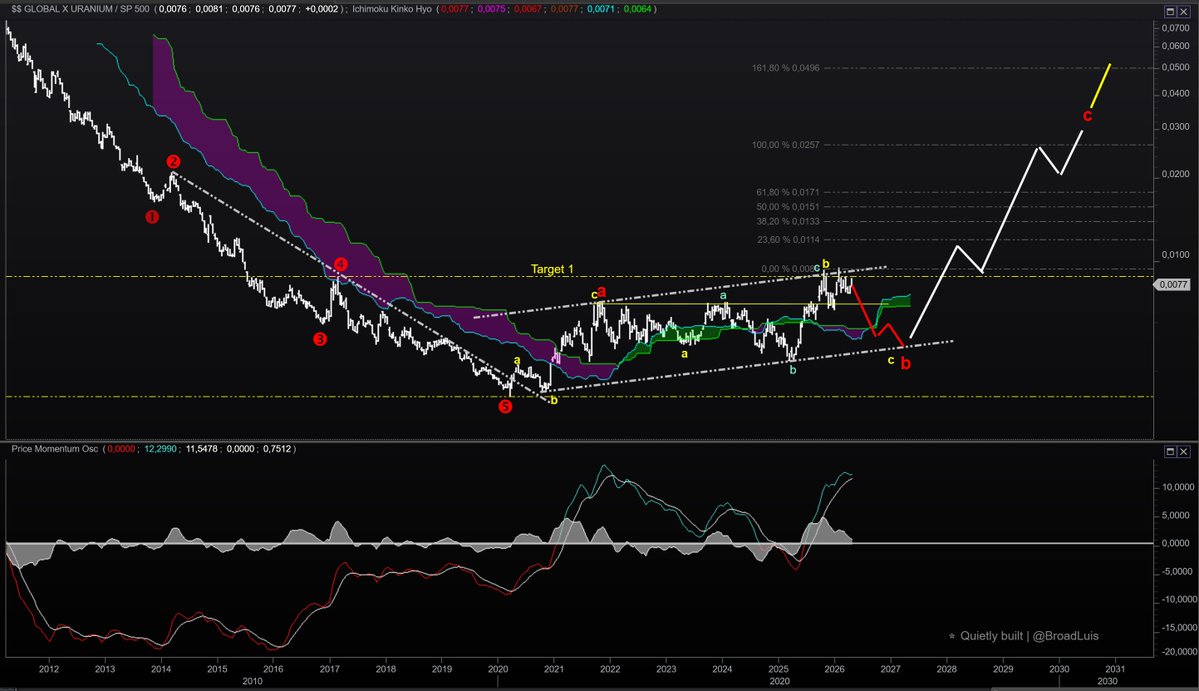Click the -20,0000 oscillator axis label
The height and width of the screenshot is (691, 1199).
coord(1178,652)
